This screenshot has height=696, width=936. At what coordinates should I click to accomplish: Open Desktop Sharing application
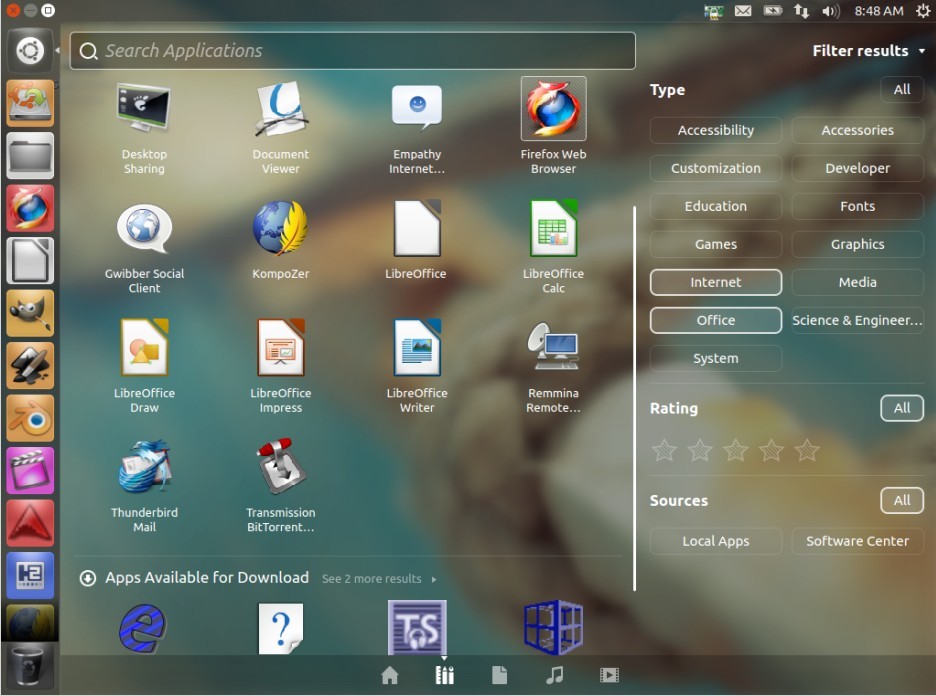[x=144, y=128]
